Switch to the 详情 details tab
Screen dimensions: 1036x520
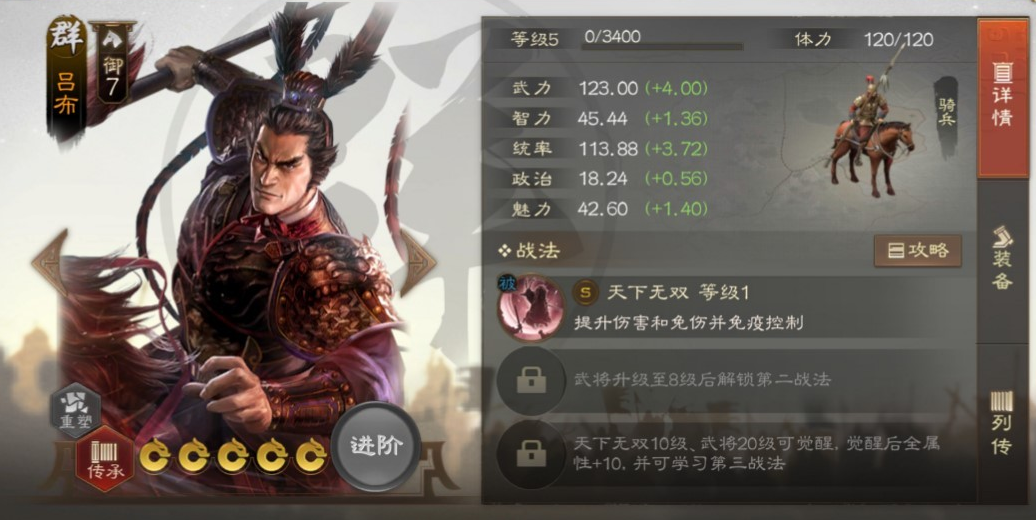[1002, 98]
